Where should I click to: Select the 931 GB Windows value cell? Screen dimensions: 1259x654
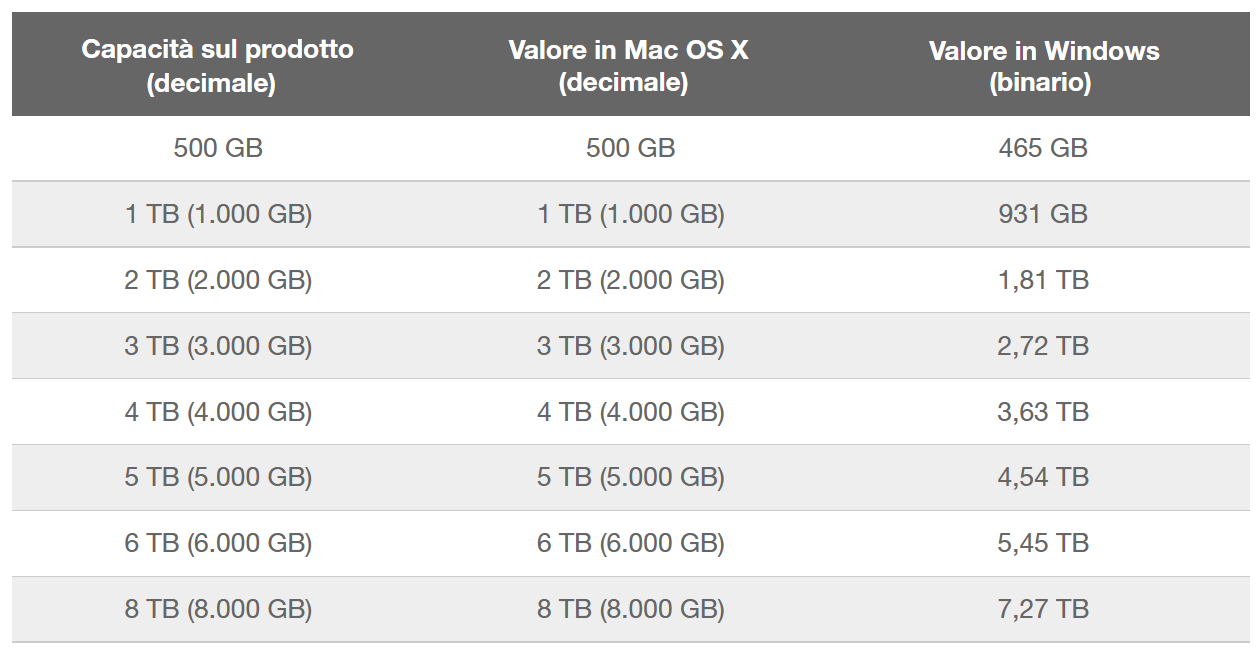(1043, 214)
